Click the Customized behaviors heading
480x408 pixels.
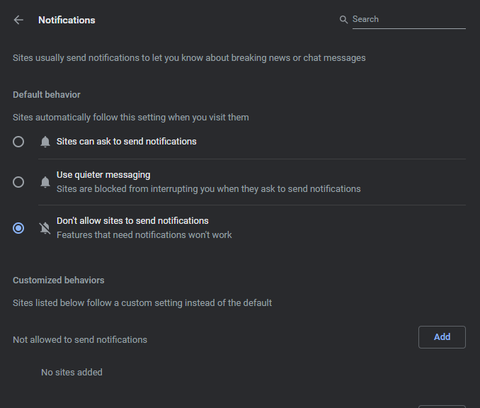[x=58, y=280]
